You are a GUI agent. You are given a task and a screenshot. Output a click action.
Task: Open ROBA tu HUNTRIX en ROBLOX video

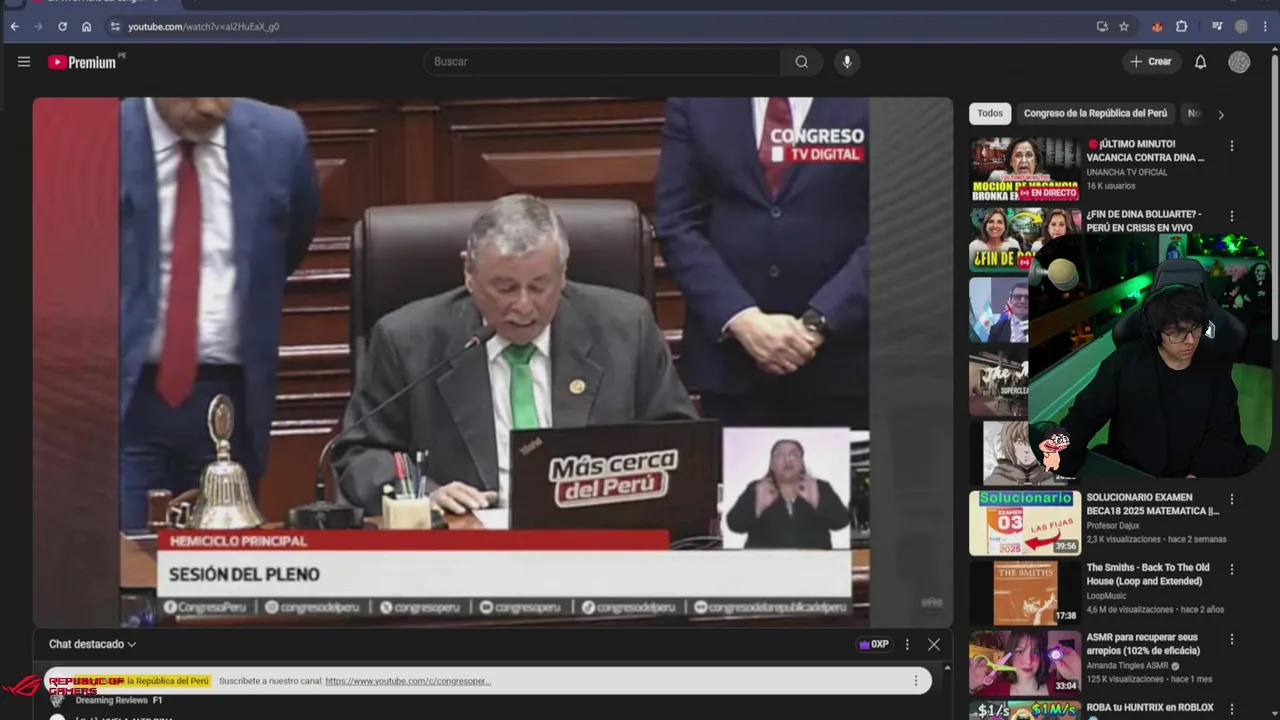(1150, 708)
